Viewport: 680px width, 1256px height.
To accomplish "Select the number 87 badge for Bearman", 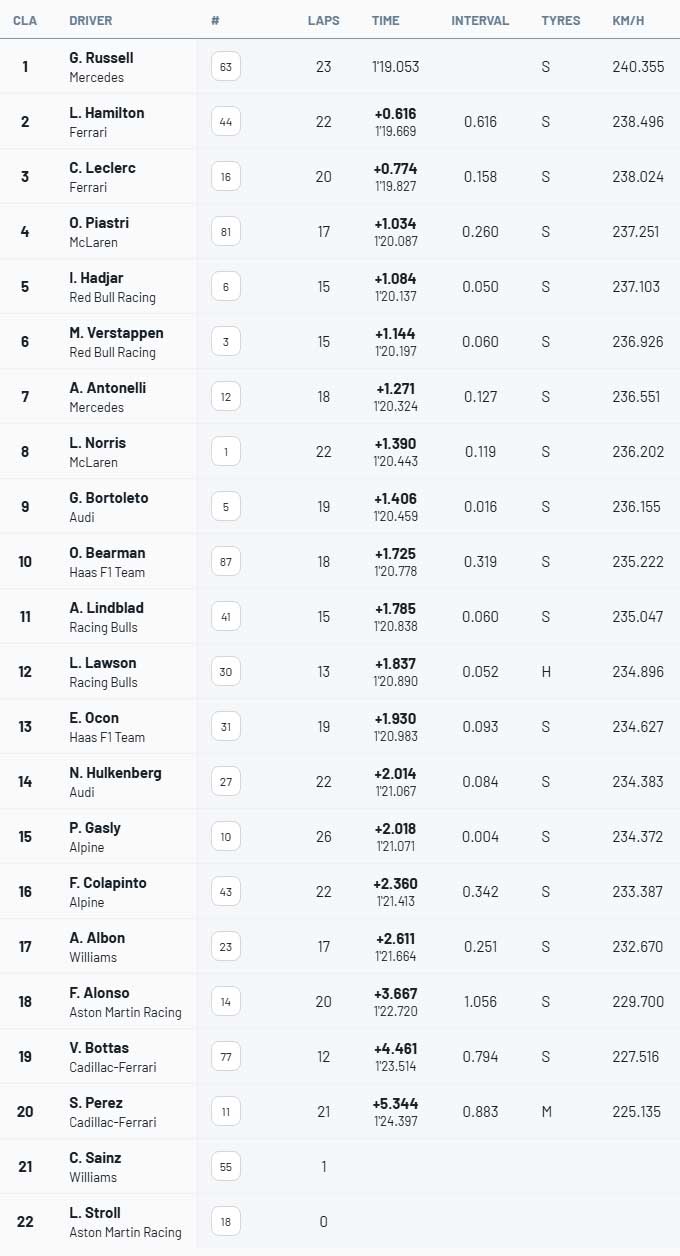I will [x=226, y=562].
